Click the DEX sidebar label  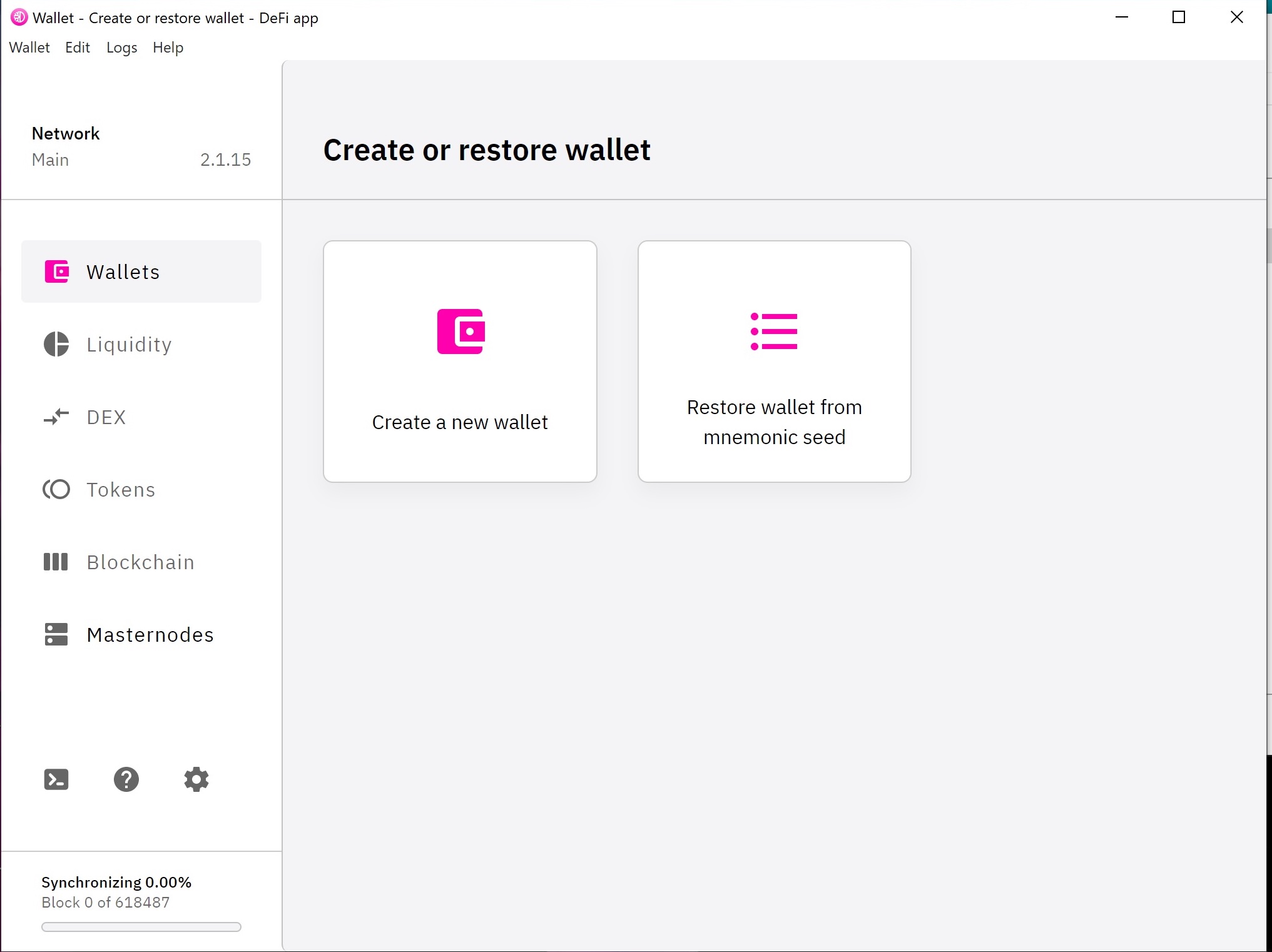106,417
